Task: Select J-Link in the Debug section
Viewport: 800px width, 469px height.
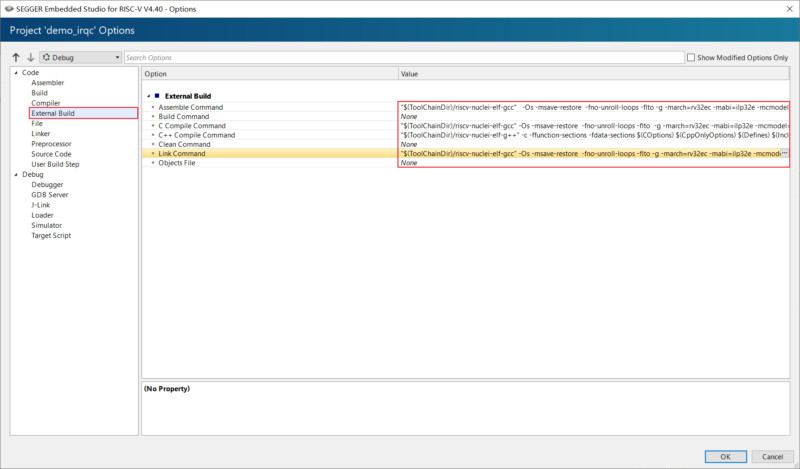Action: point(43,205)
